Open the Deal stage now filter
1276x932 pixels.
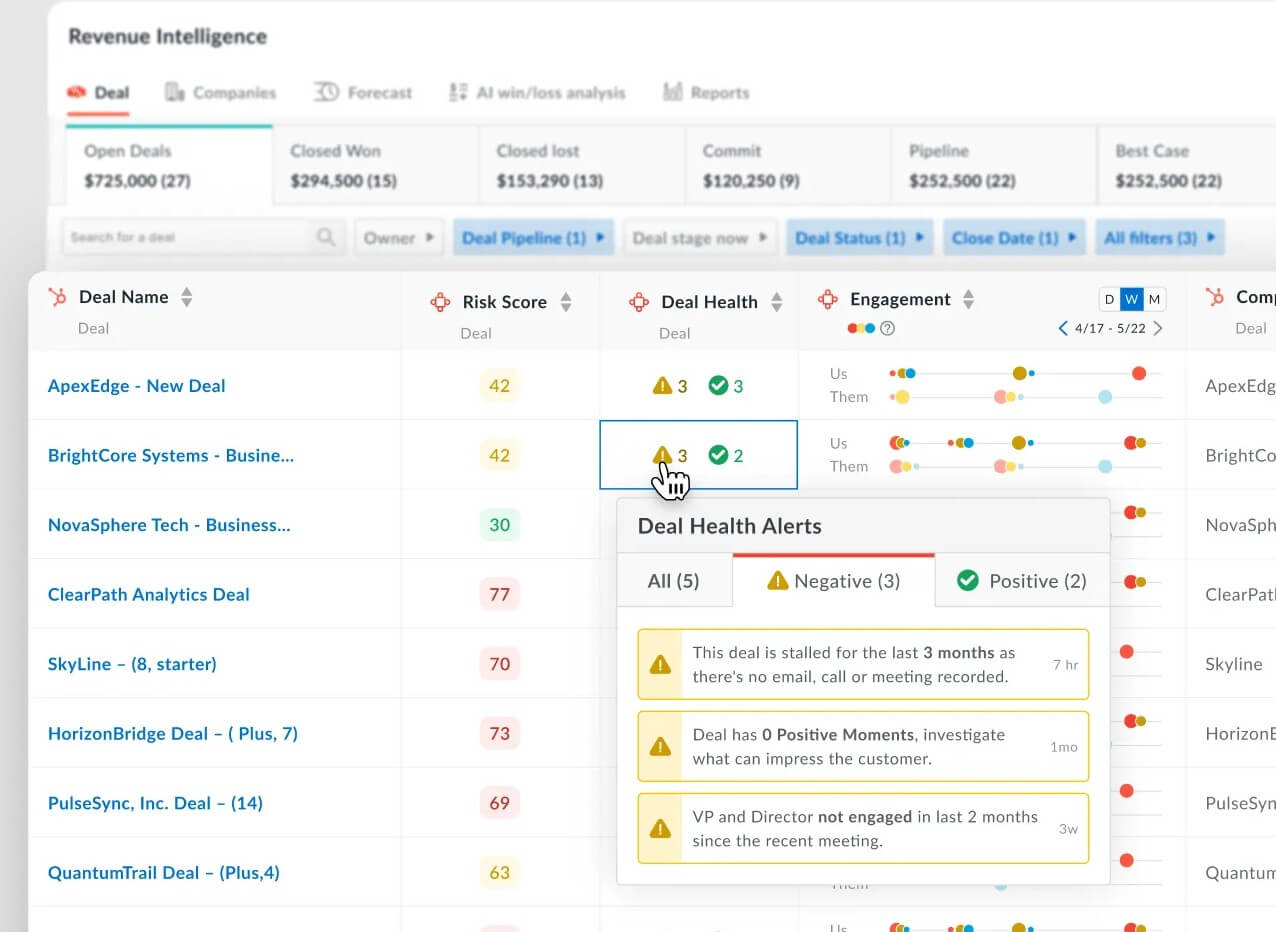click(700, 238)
